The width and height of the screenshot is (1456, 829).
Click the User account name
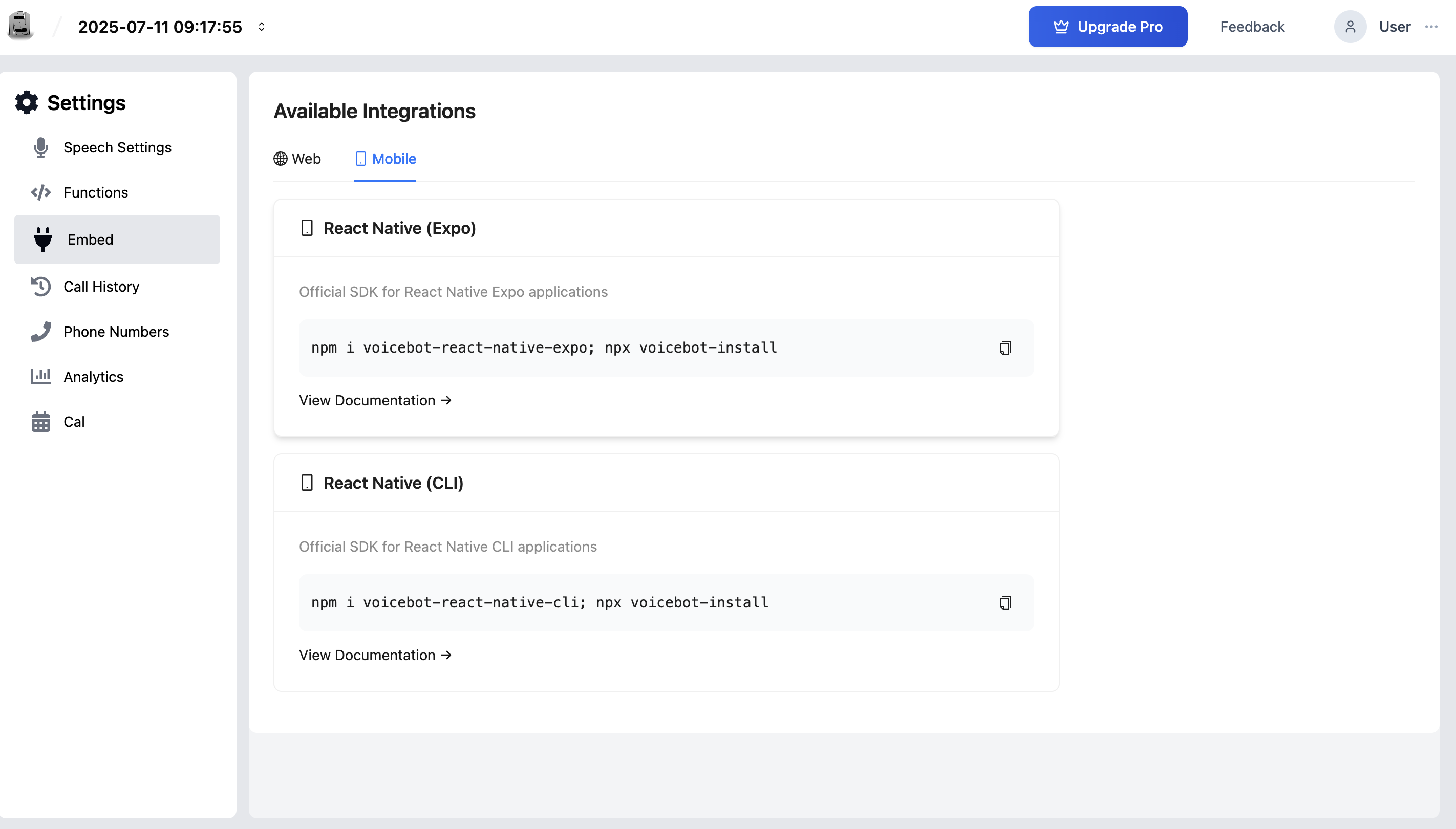tap(1395, 27)
